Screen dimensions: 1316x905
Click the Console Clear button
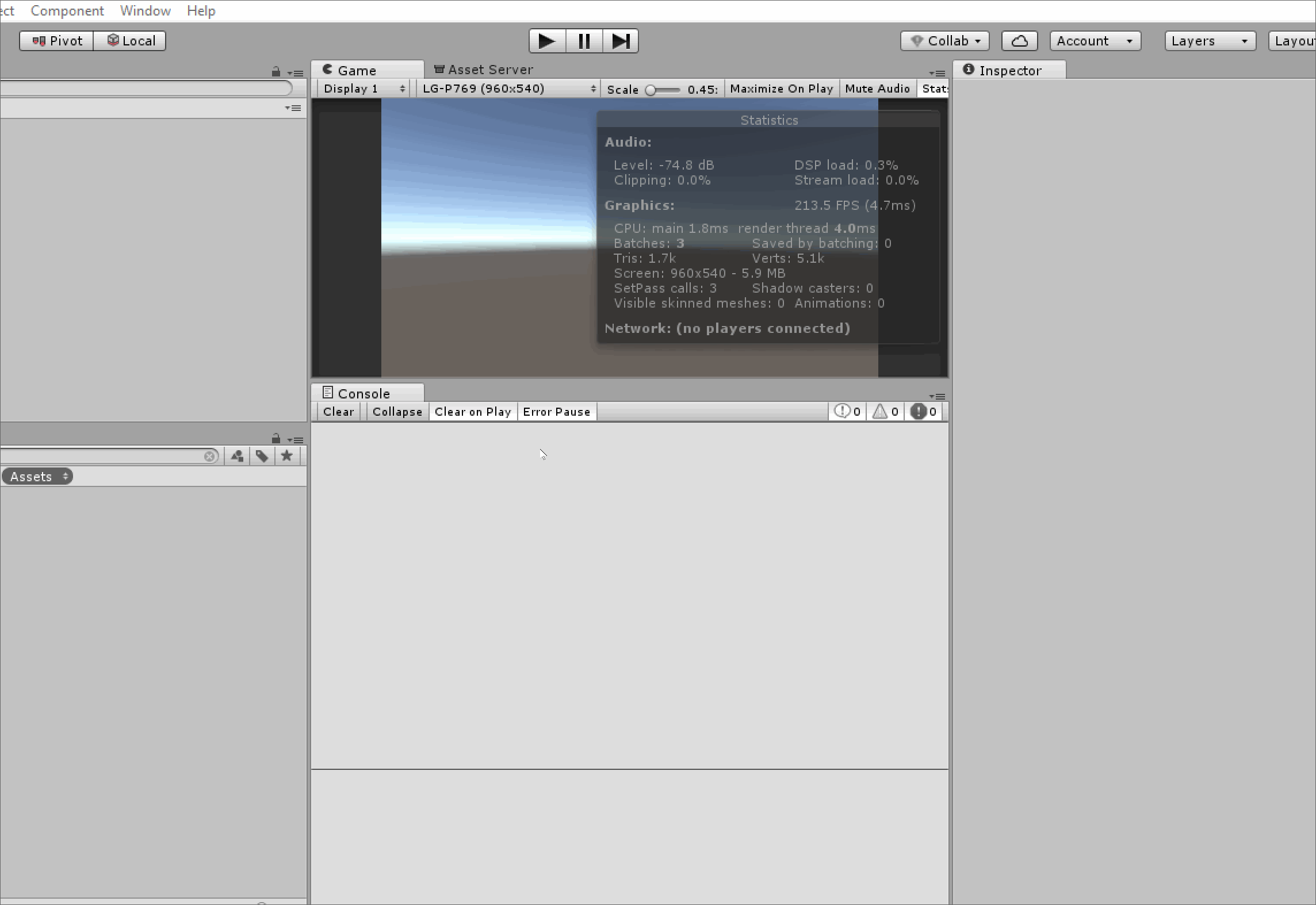coord(338,412)
